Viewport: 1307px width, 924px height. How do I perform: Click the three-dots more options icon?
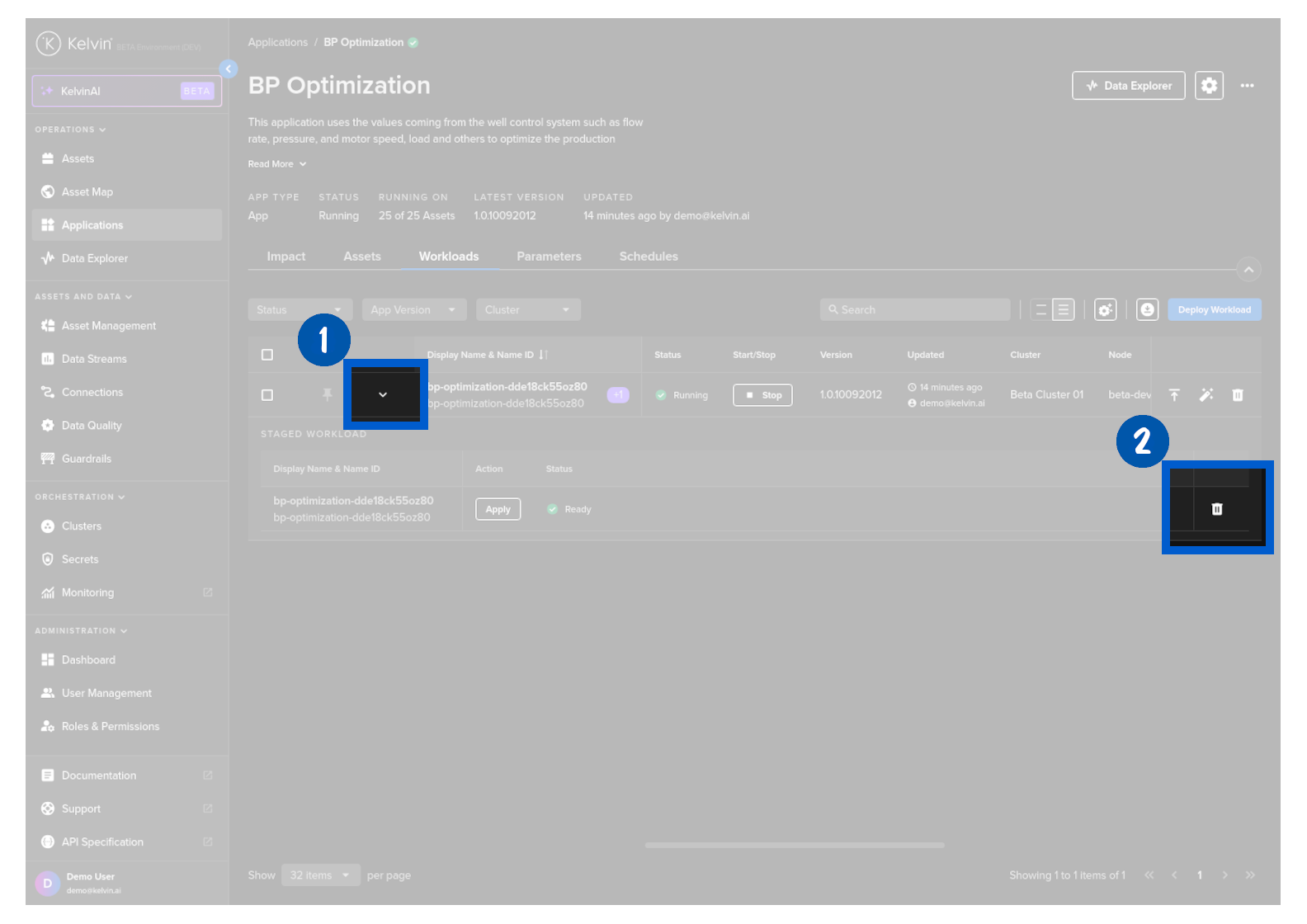(x=1247, y=86)
